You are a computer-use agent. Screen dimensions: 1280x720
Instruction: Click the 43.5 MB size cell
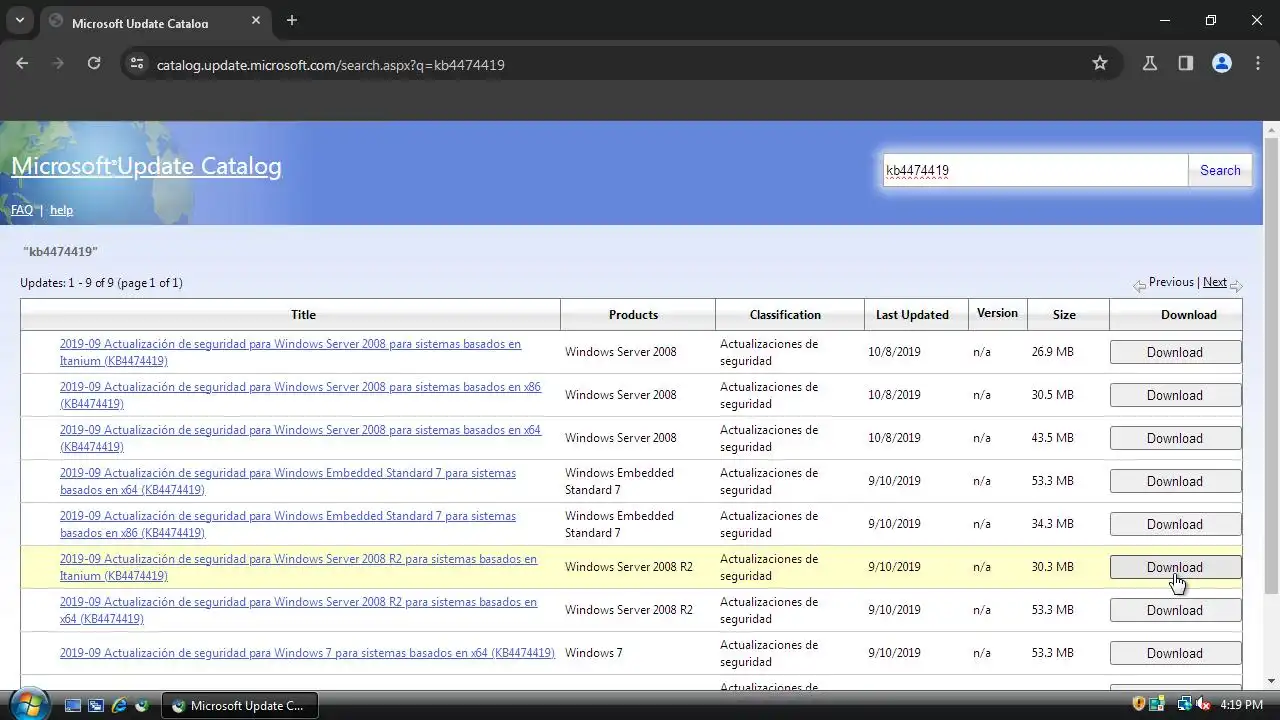[x=1052, y=438]
